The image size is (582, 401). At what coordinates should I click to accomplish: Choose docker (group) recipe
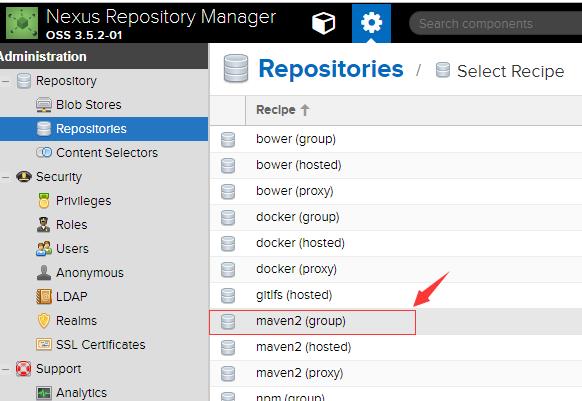[396, 217]
